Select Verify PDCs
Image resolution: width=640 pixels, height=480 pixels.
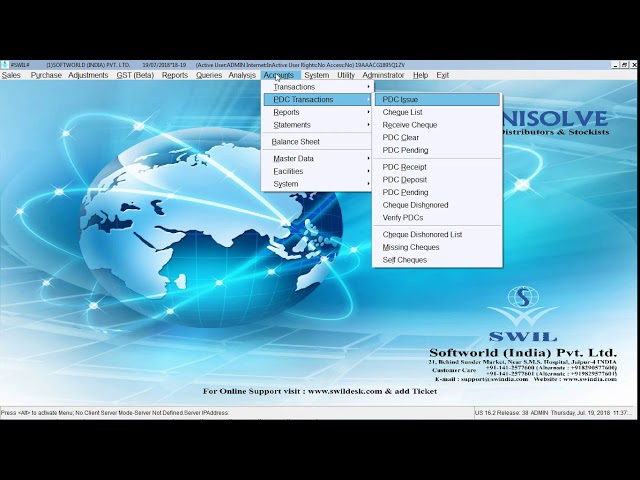[437, 218]
